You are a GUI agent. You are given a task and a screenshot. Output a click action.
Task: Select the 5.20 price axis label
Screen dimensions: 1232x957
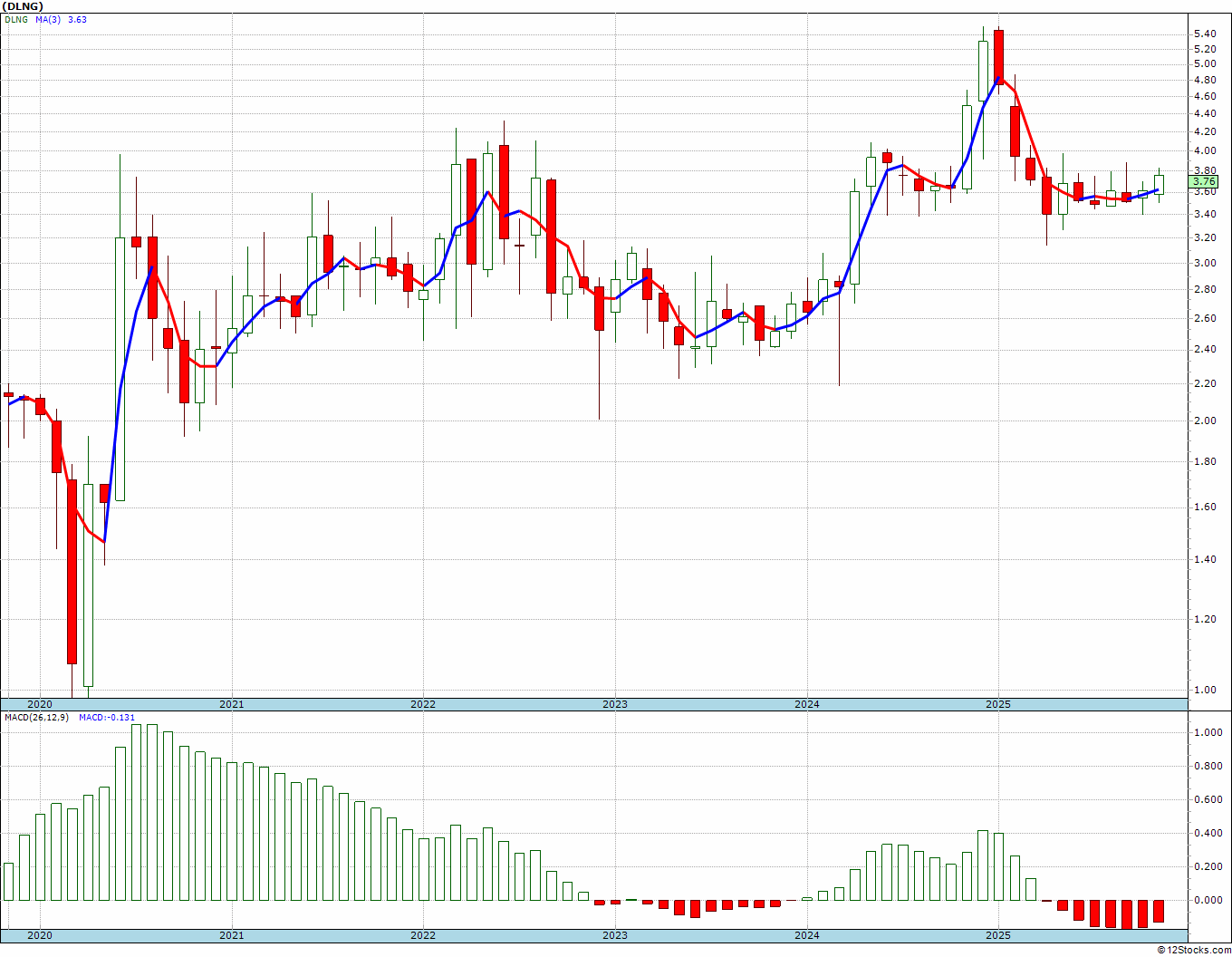coord(1205,49)
